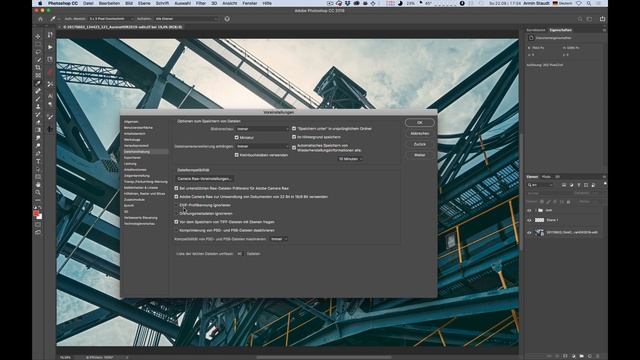Filter layers by pixel layer icon
The height and width of the screenshot is (360, 640).
(x=564, y=185)
